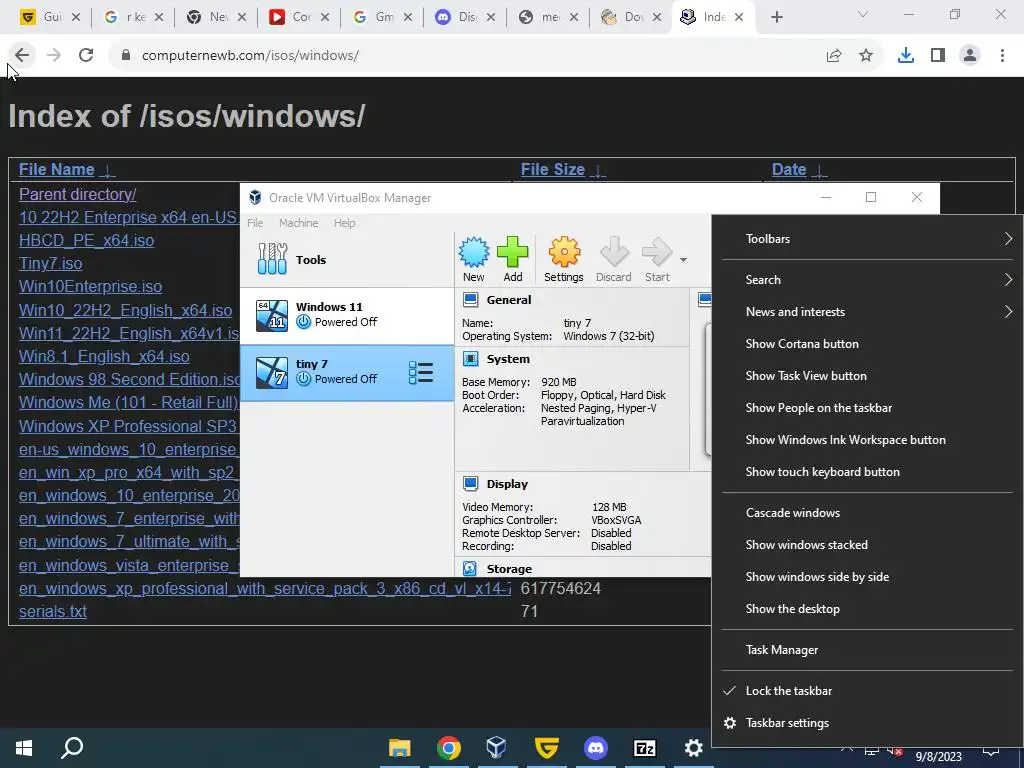Toggle Show Task View button
This screenshot has width=1024, height=768.
click(x=867, y=376)
